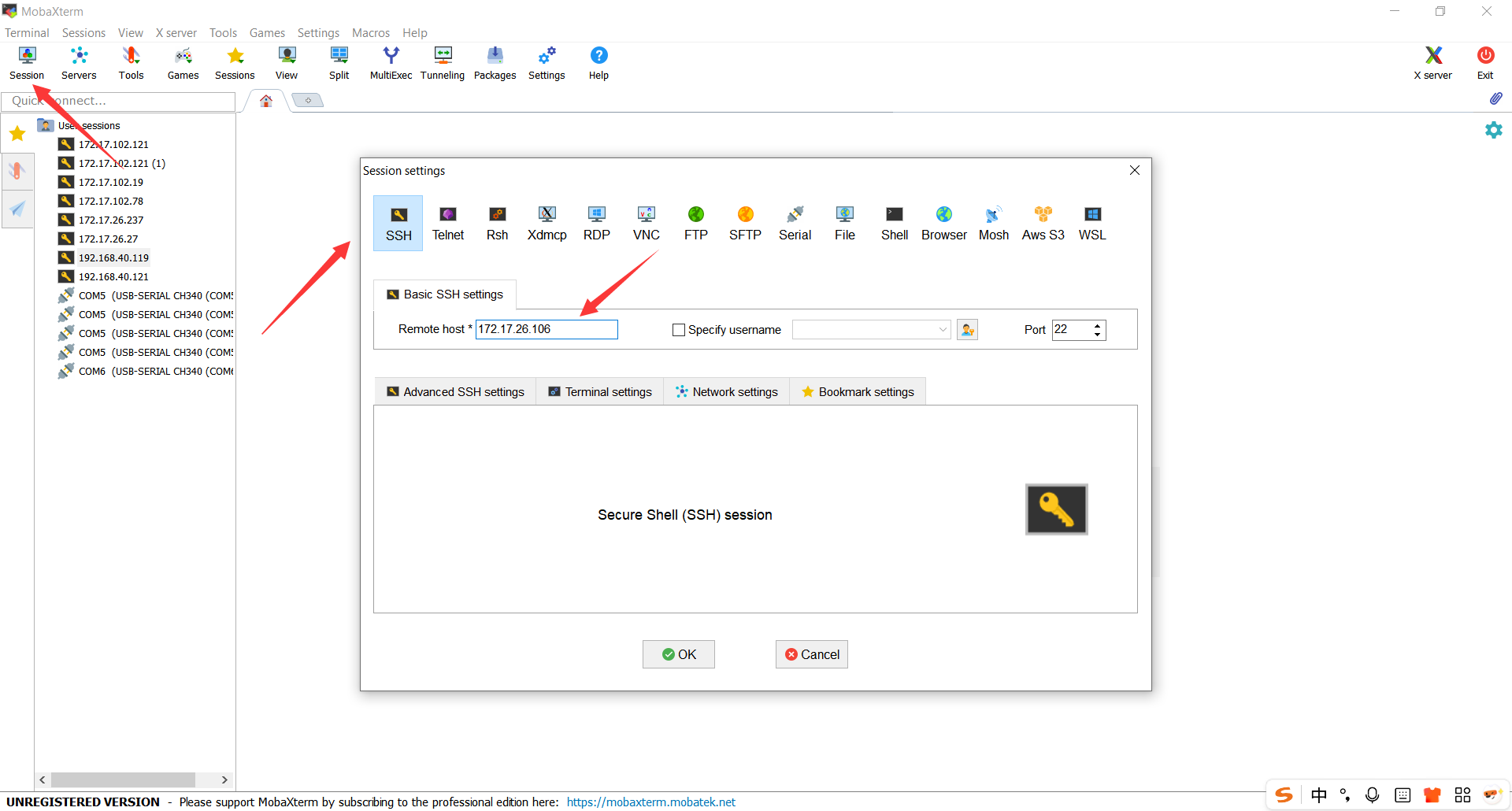Open the home tab icon
The image size is (1512, 811).
tap(266, 101)
